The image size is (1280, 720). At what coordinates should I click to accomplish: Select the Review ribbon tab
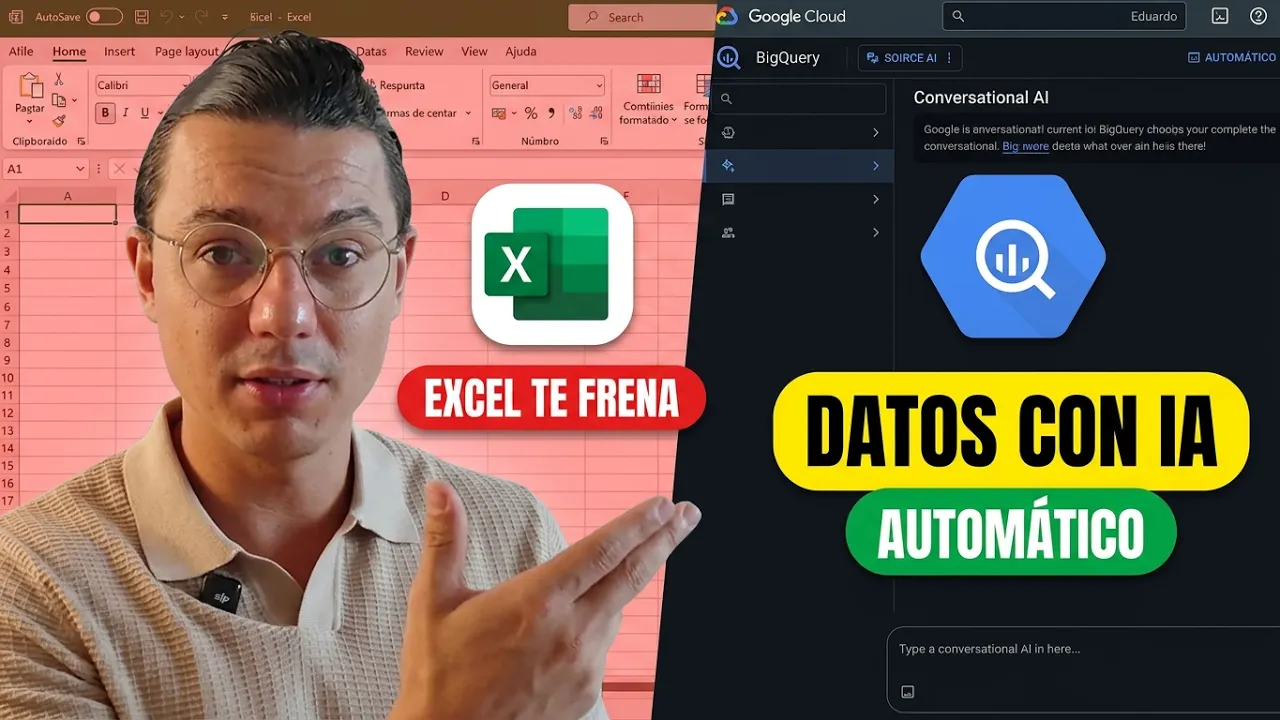point(424,52)
